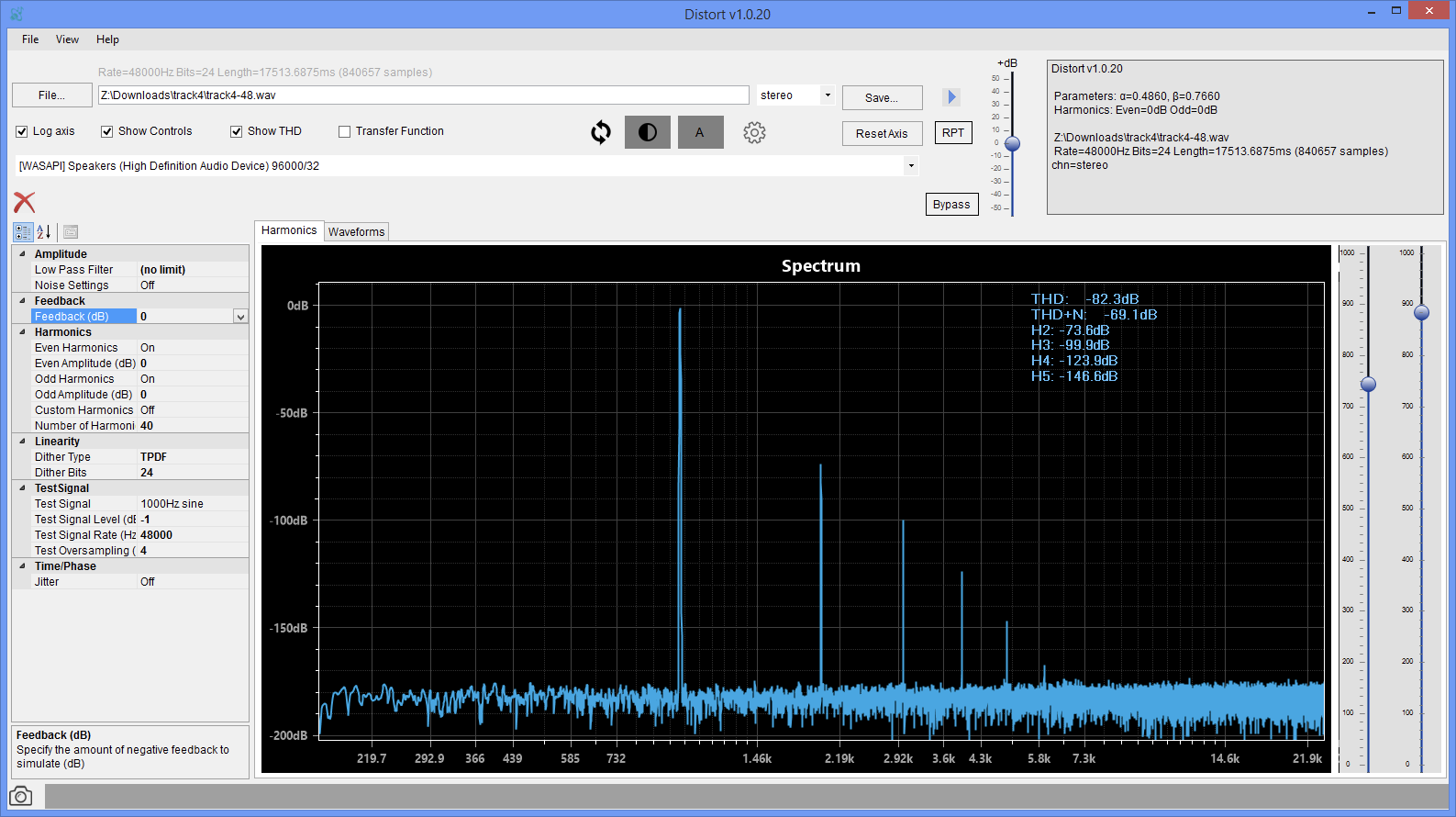Click the Reset Axis button
The width and height of the screenshot is (1456, 817).
[882, 134]
